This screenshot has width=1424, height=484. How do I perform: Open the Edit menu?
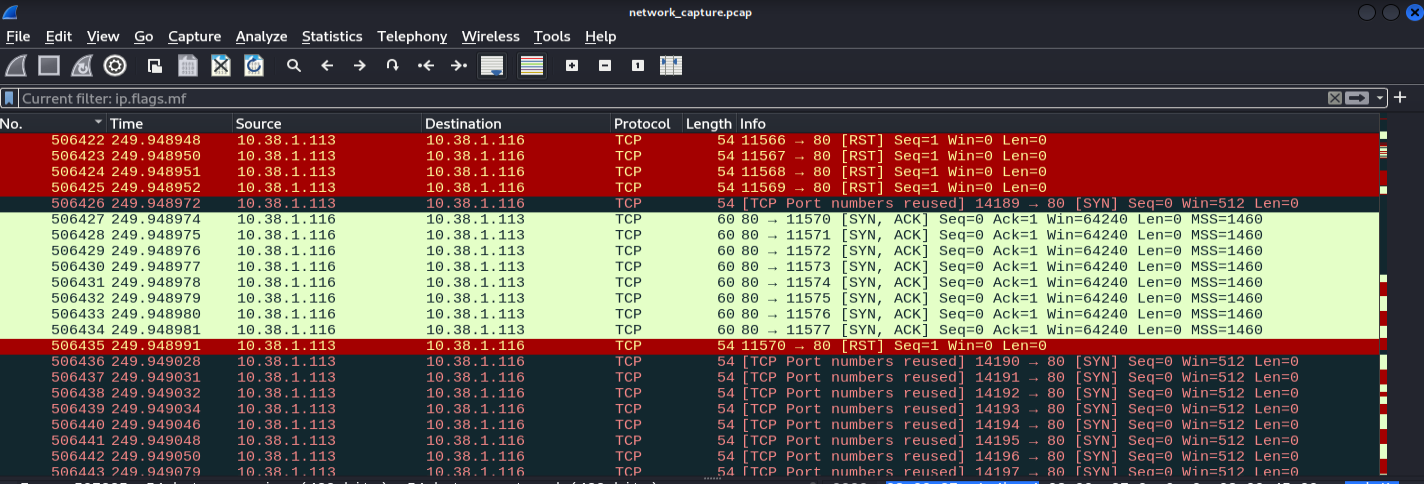[x=59, y=36]
